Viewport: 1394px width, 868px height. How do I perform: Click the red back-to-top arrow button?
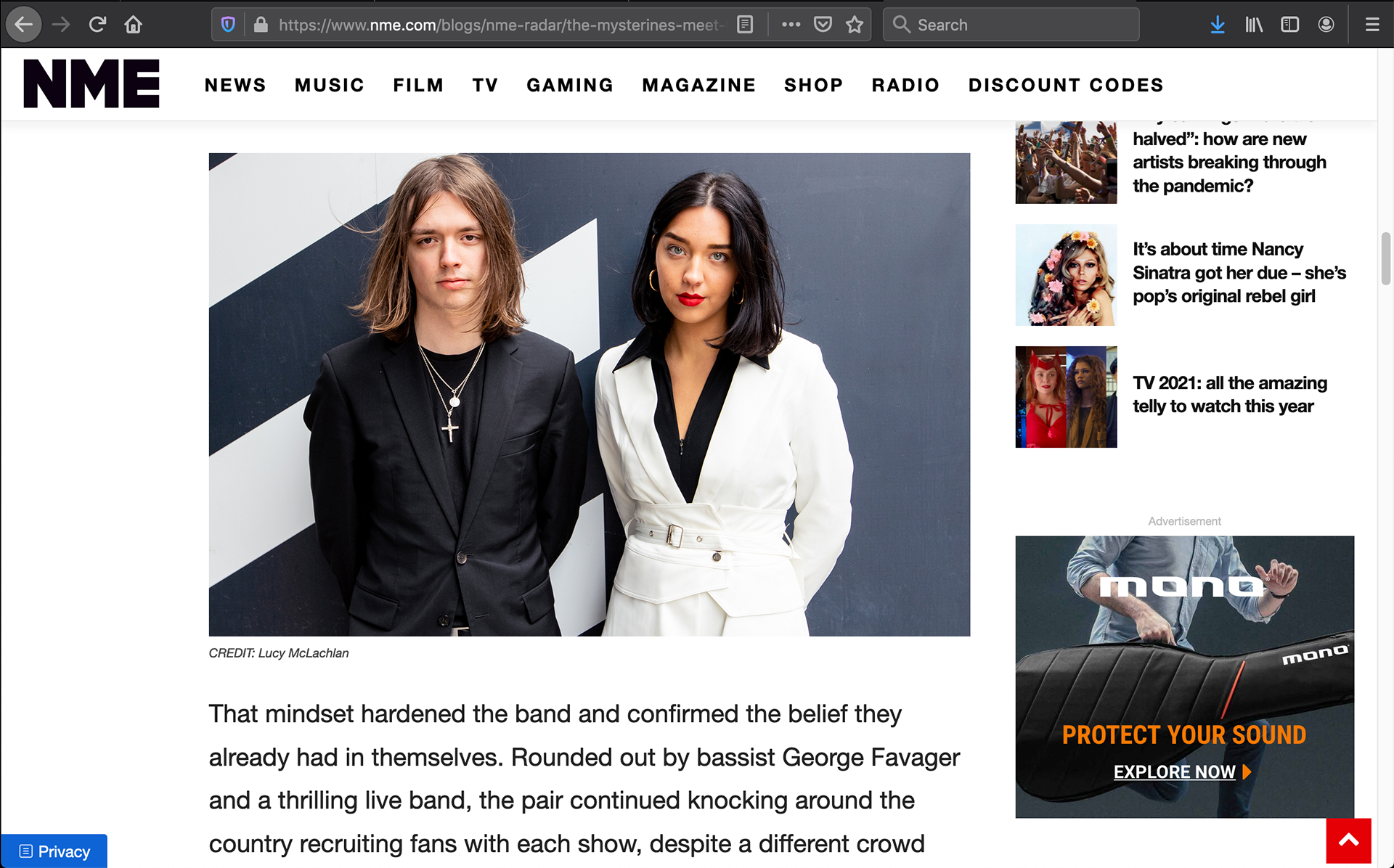pos(1348,840)
